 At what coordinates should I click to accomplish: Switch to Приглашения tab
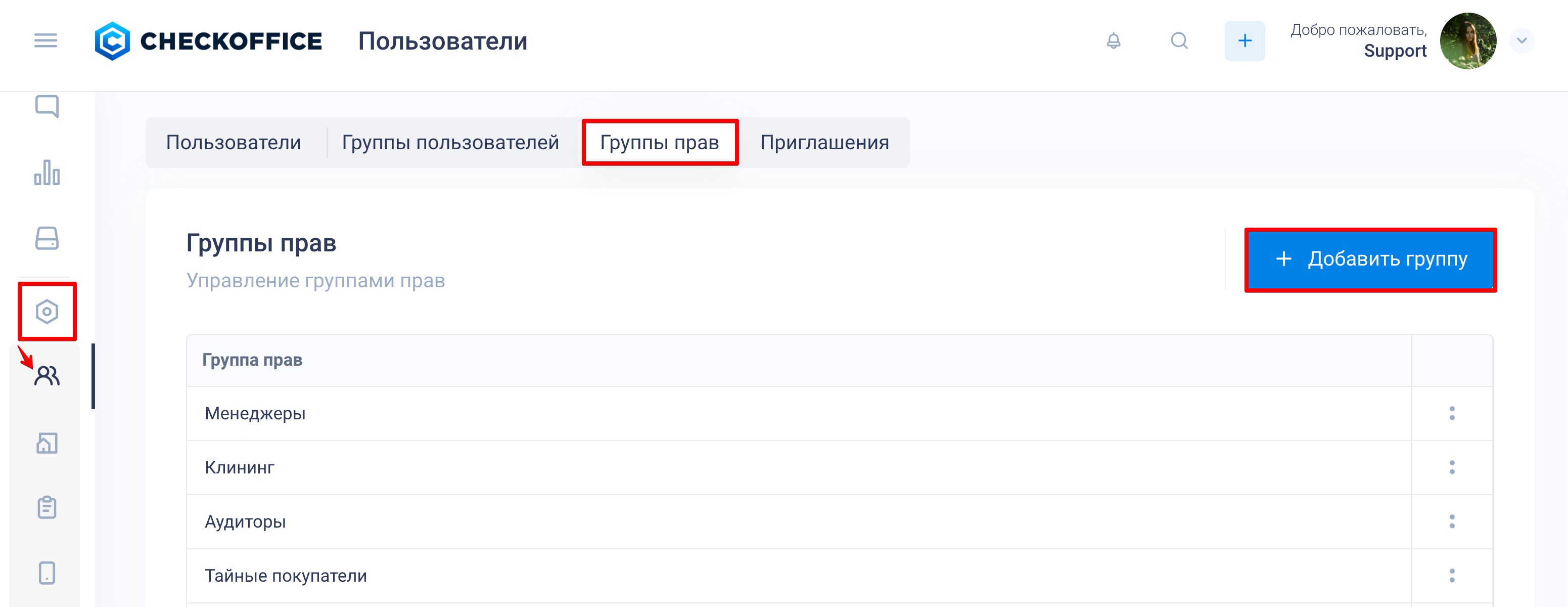tap(824, 143)
